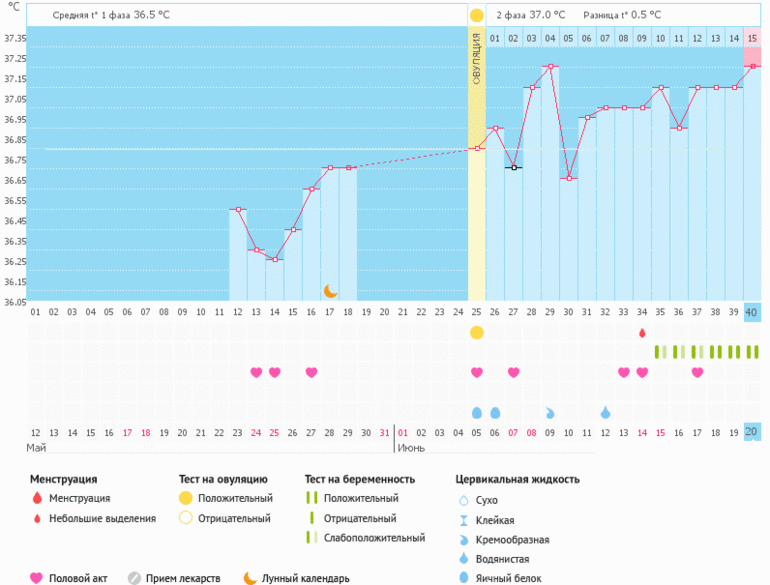Click the positive ovulation test circle on day 25

coord(476,332)
